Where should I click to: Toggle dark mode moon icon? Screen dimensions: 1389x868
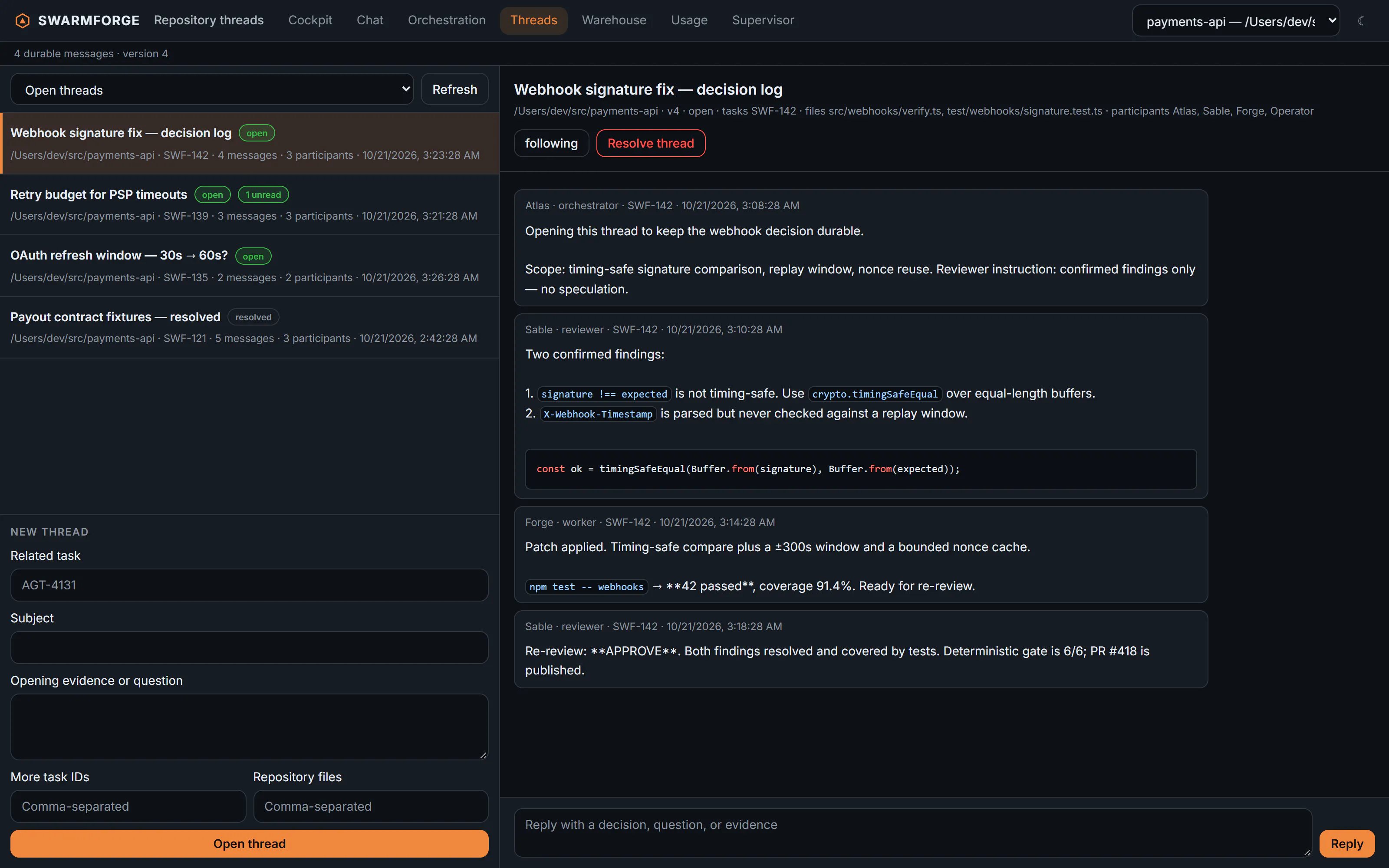click(x=1362, y=21)
